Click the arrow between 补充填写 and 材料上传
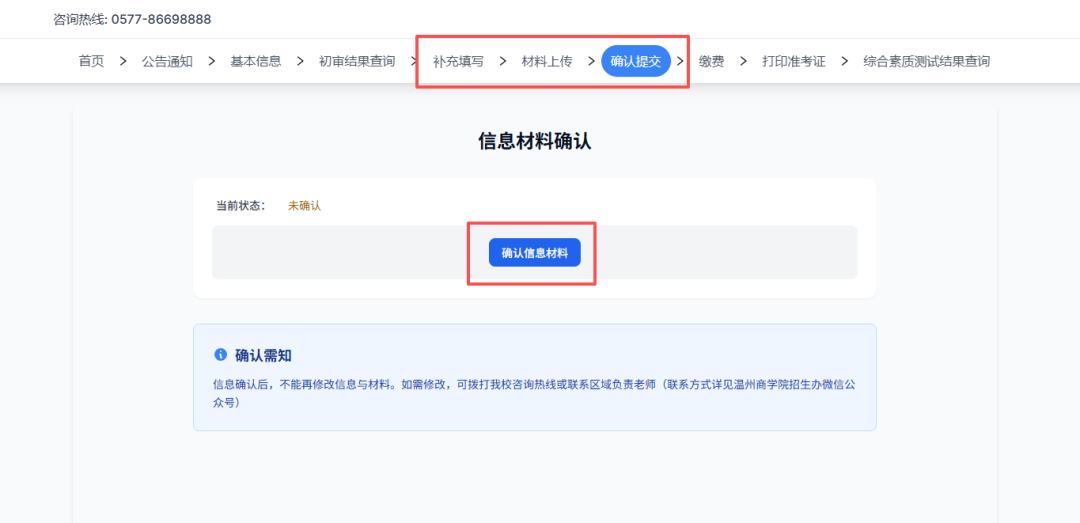This screenshot has height=523, width=1080. coord(503,61)
